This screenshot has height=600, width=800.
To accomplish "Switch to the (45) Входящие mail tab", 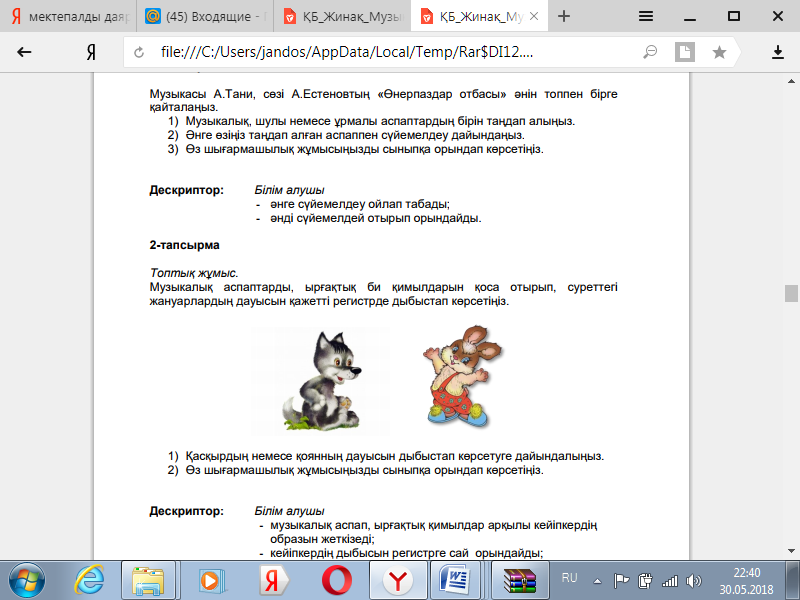I will click(205, 16).
